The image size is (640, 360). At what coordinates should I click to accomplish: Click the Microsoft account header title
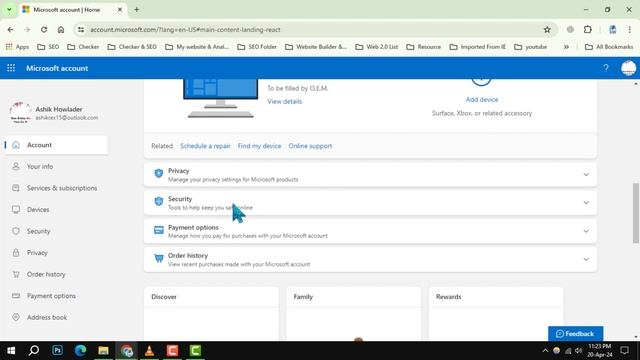coord(57,68)
